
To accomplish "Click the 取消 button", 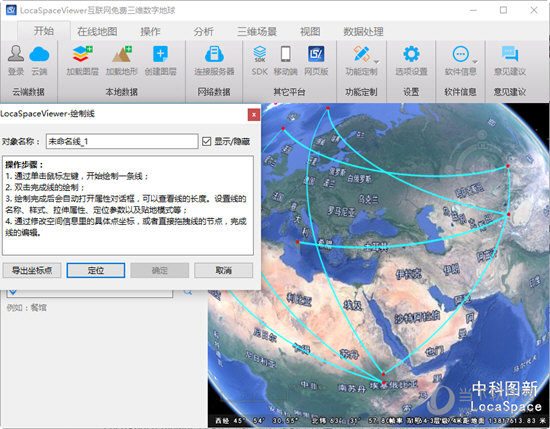I will 223,270.
